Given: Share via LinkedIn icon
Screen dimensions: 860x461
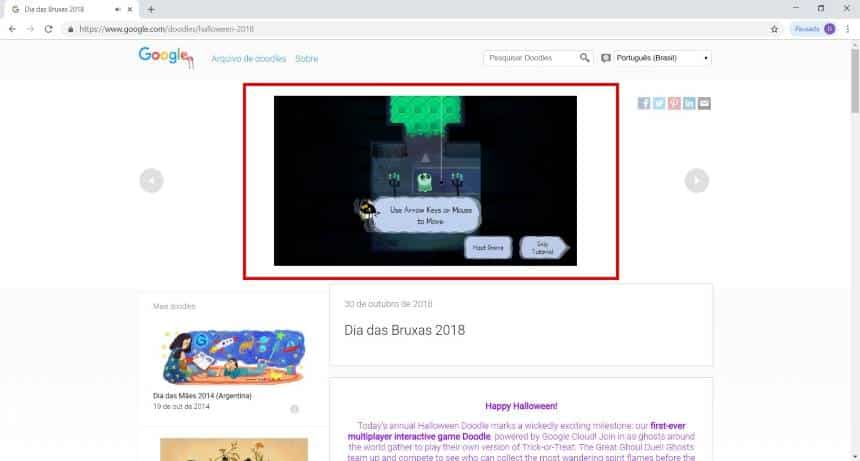Looking at the screenshot, I should 690,103.
